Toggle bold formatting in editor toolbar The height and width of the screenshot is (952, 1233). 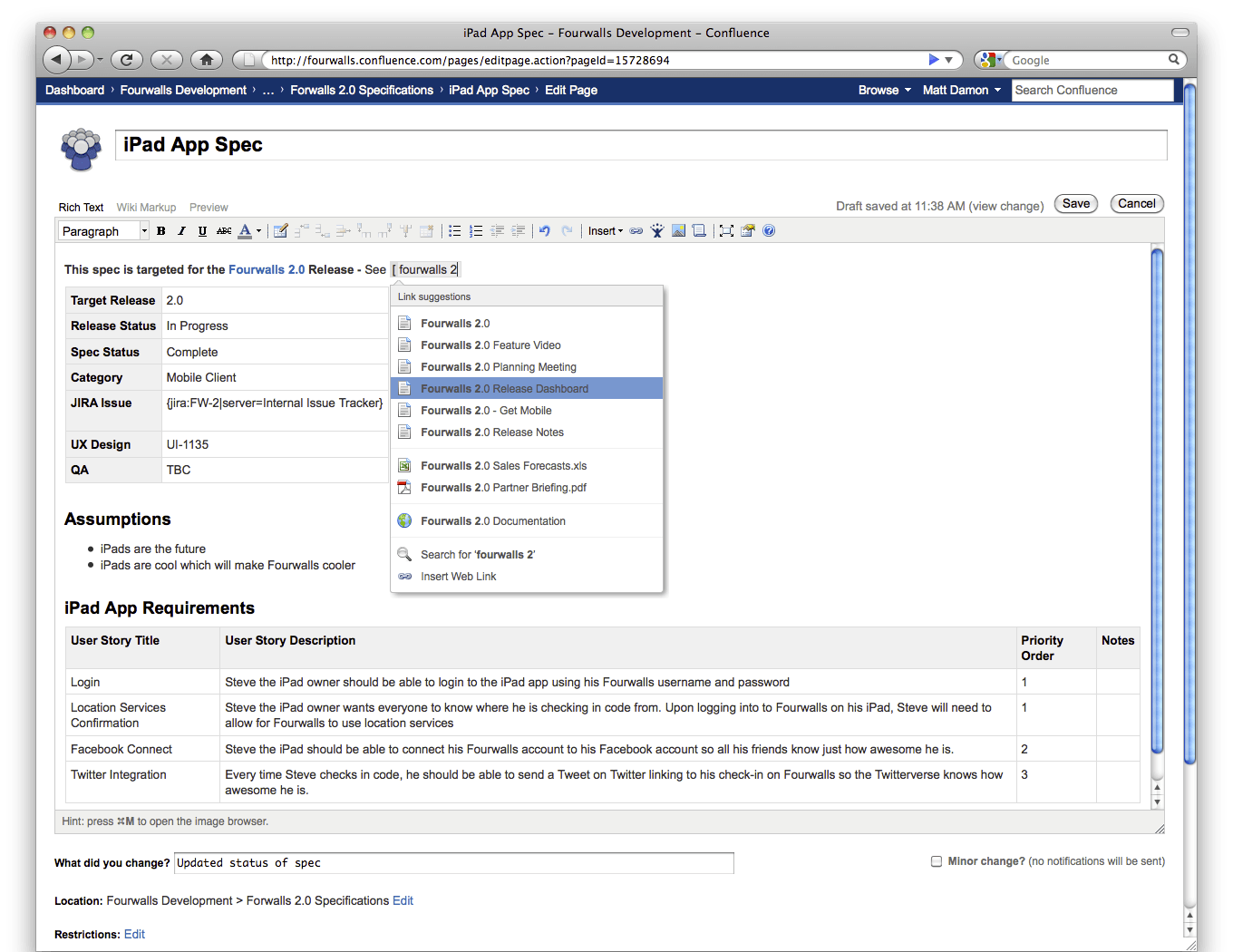coord(161,231)
